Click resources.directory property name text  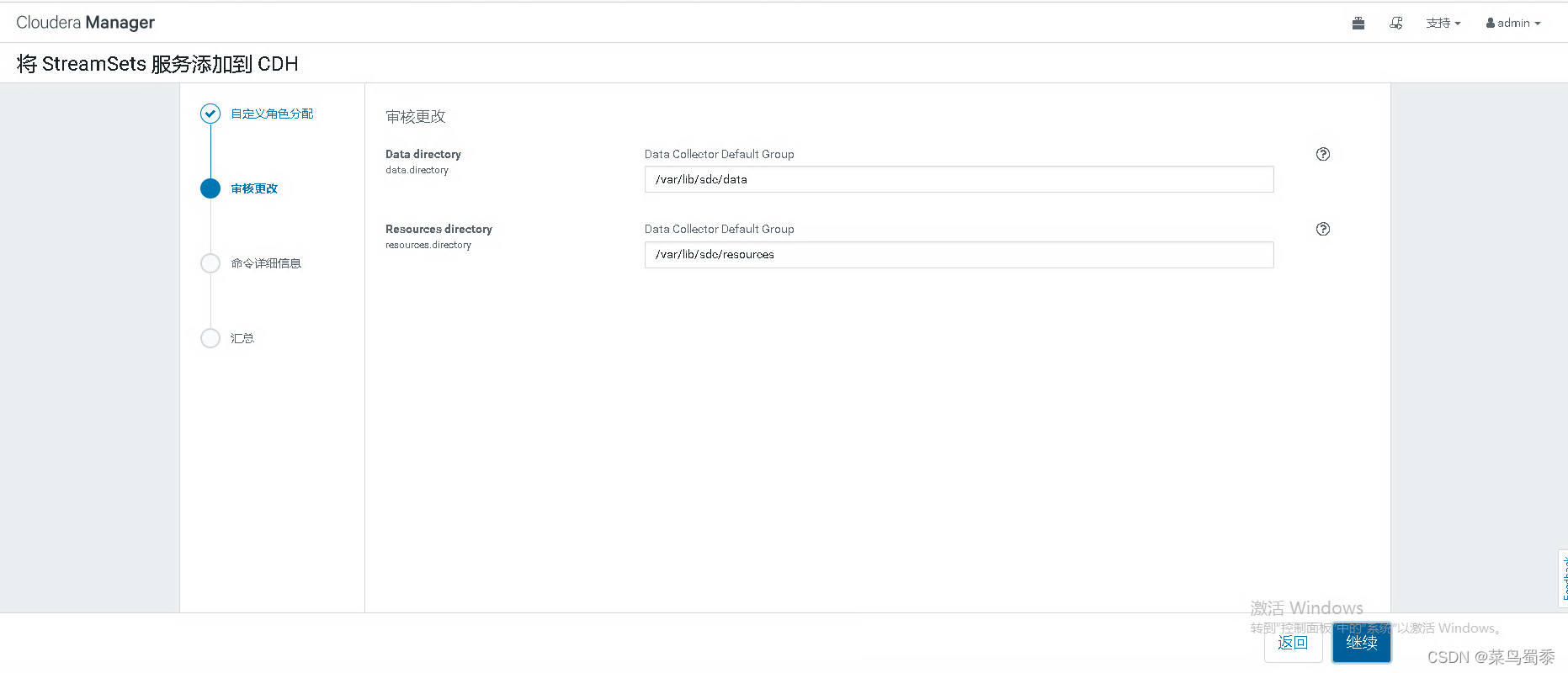428,245
